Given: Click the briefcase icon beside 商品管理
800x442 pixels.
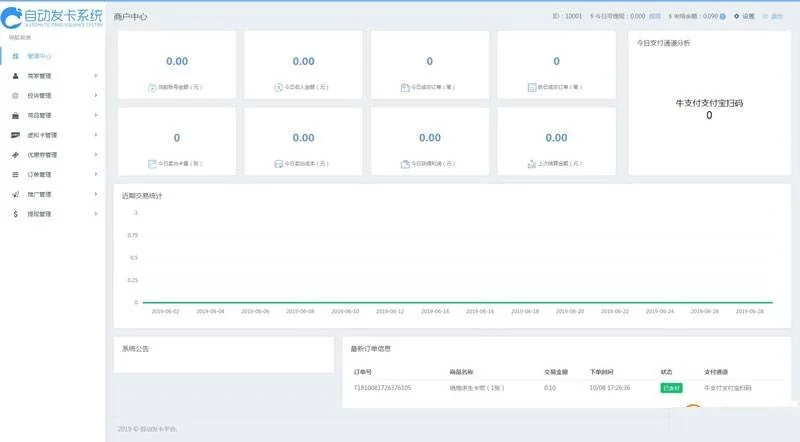Looking at the screenshot, I should click(x=15, y=115).
